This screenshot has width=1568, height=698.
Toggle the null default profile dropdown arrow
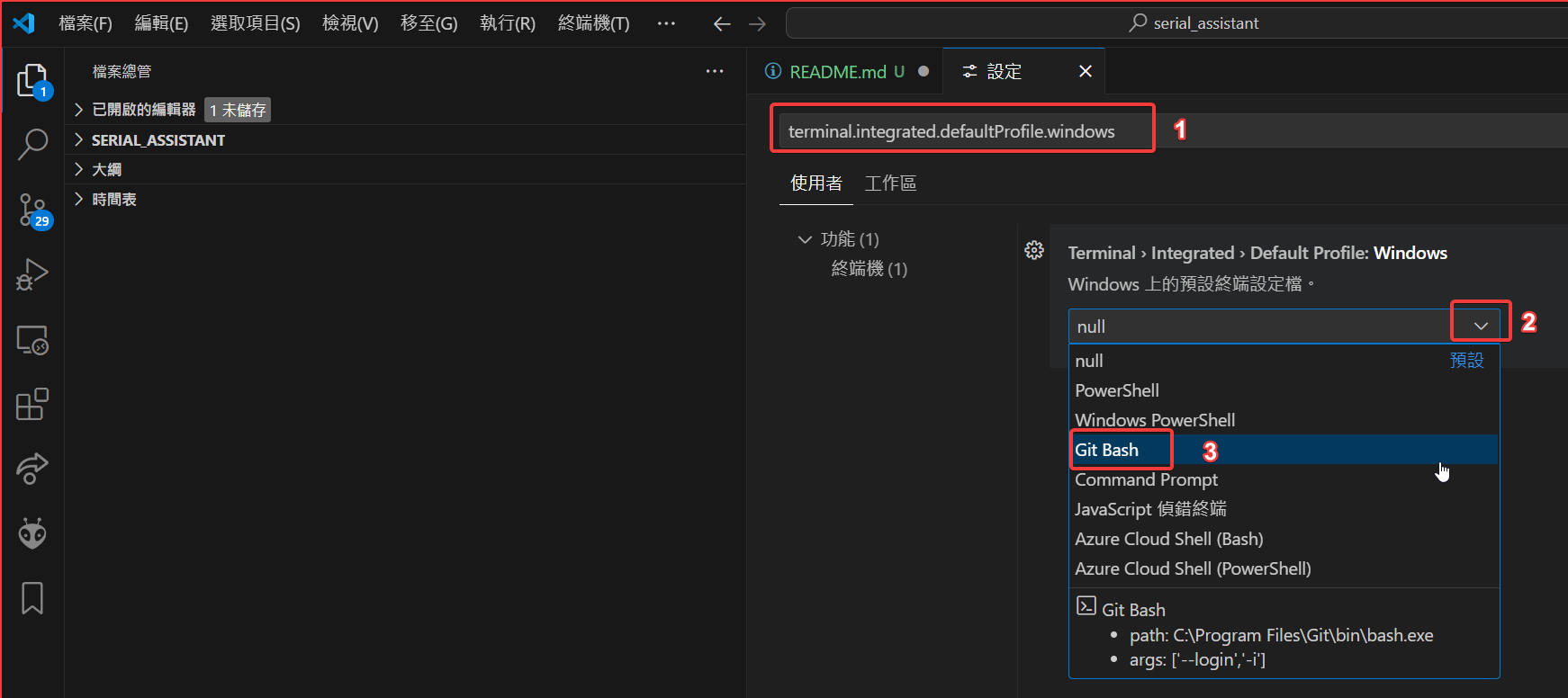[x=1481, y=326]
